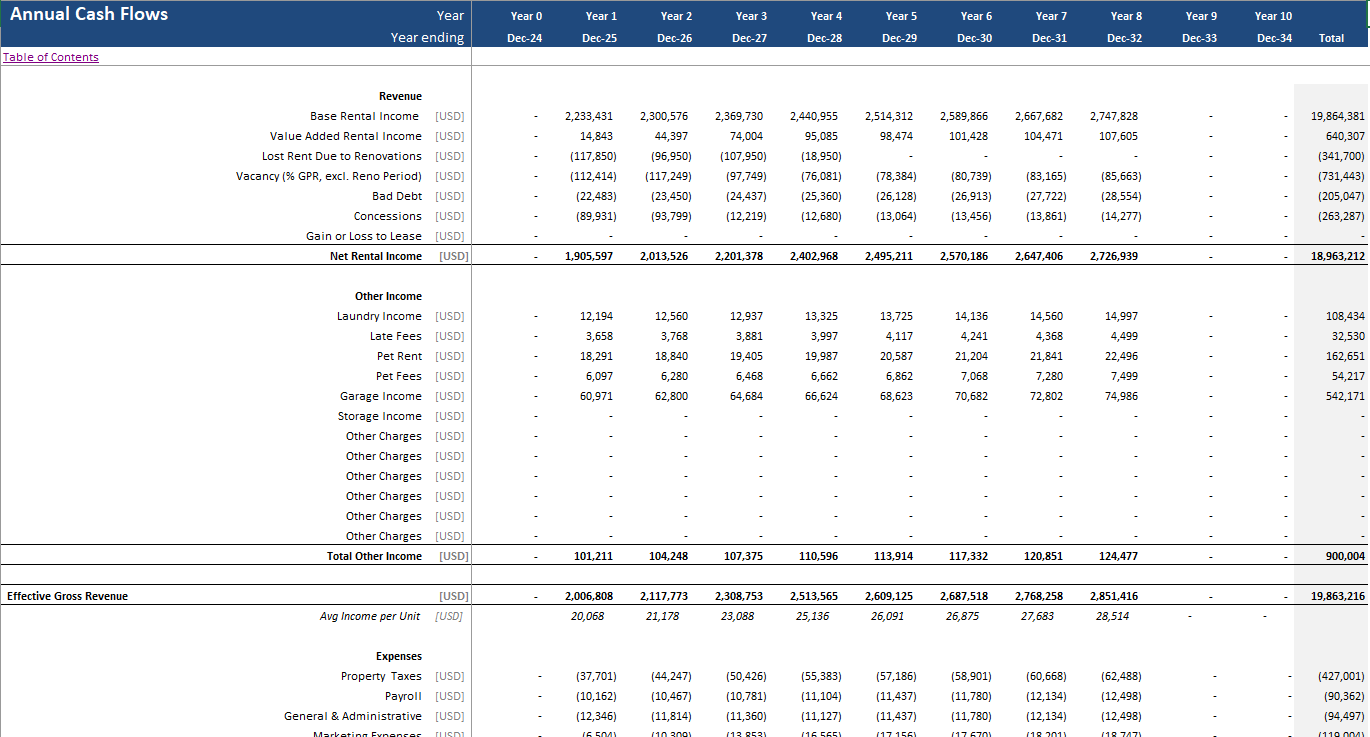
Task: Click Gain or Loss to Lease label
Action: (364, 236)
